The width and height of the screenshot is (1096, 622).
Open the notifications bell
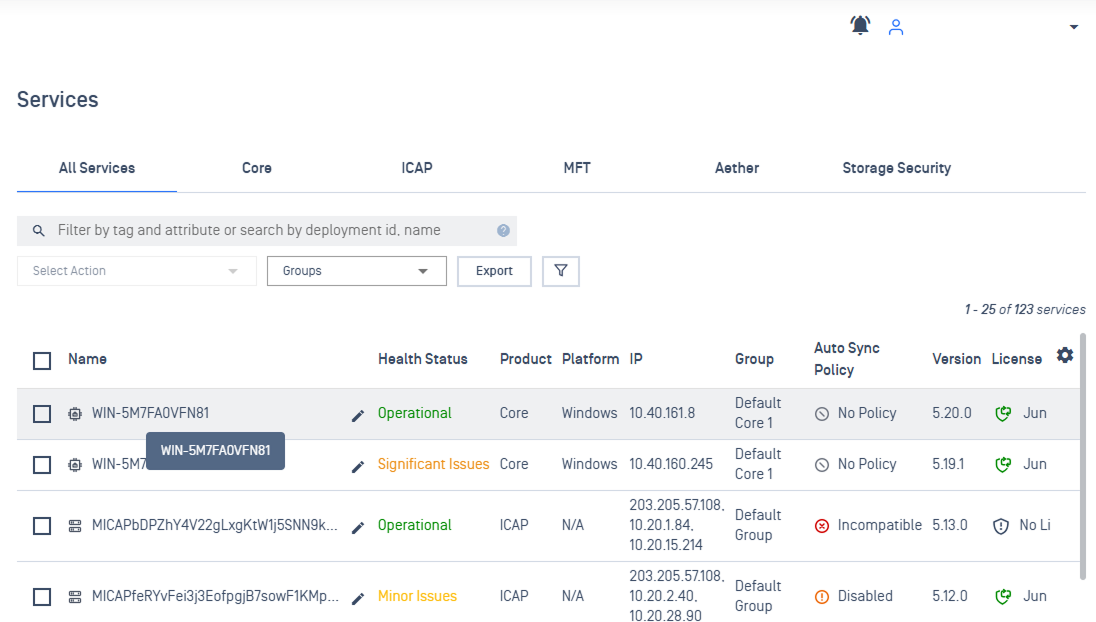pyautogui.click(x=860, y=26)
